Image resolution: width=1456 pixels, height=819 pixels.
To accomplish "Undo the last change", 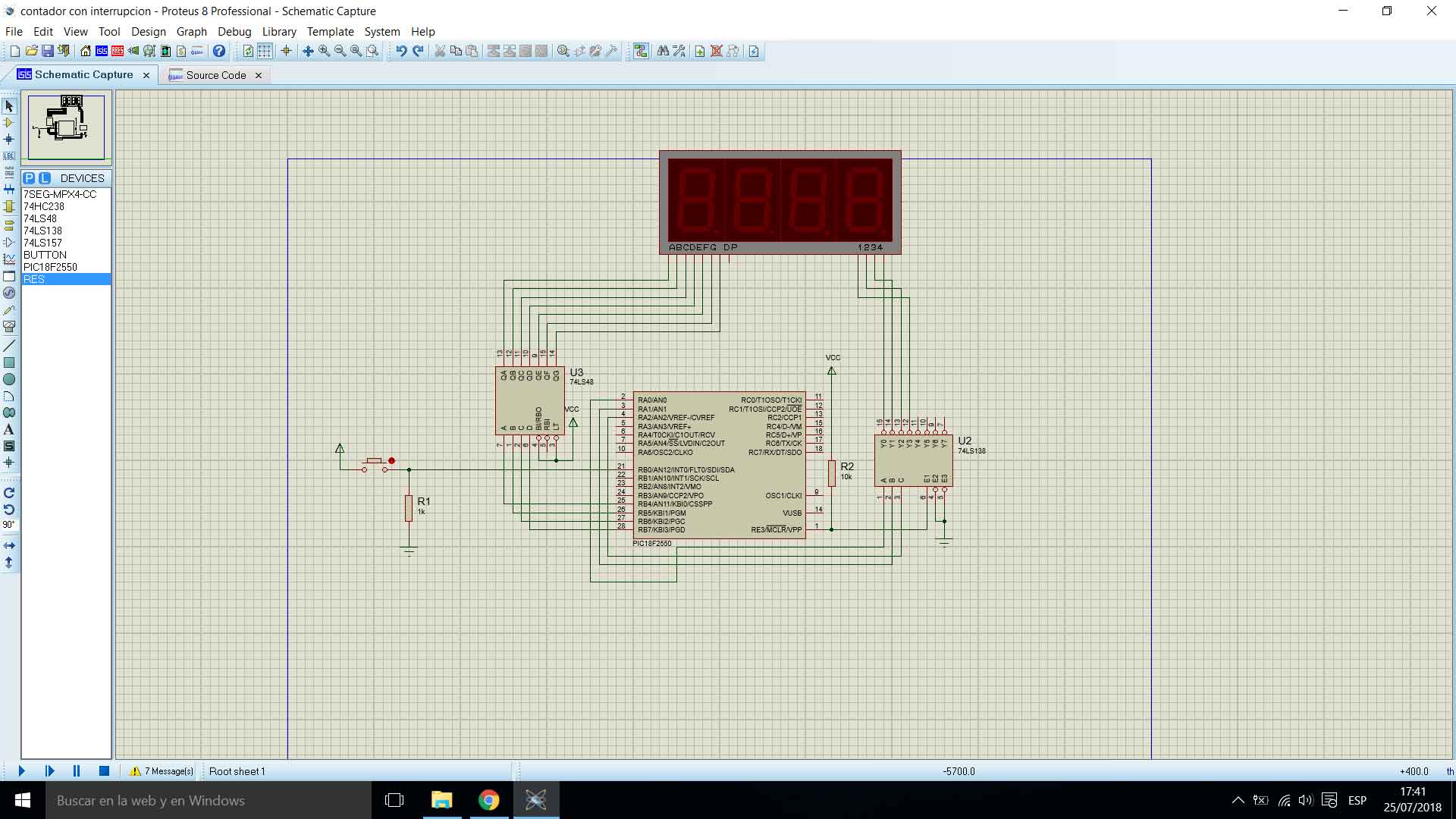I will 401,52.
